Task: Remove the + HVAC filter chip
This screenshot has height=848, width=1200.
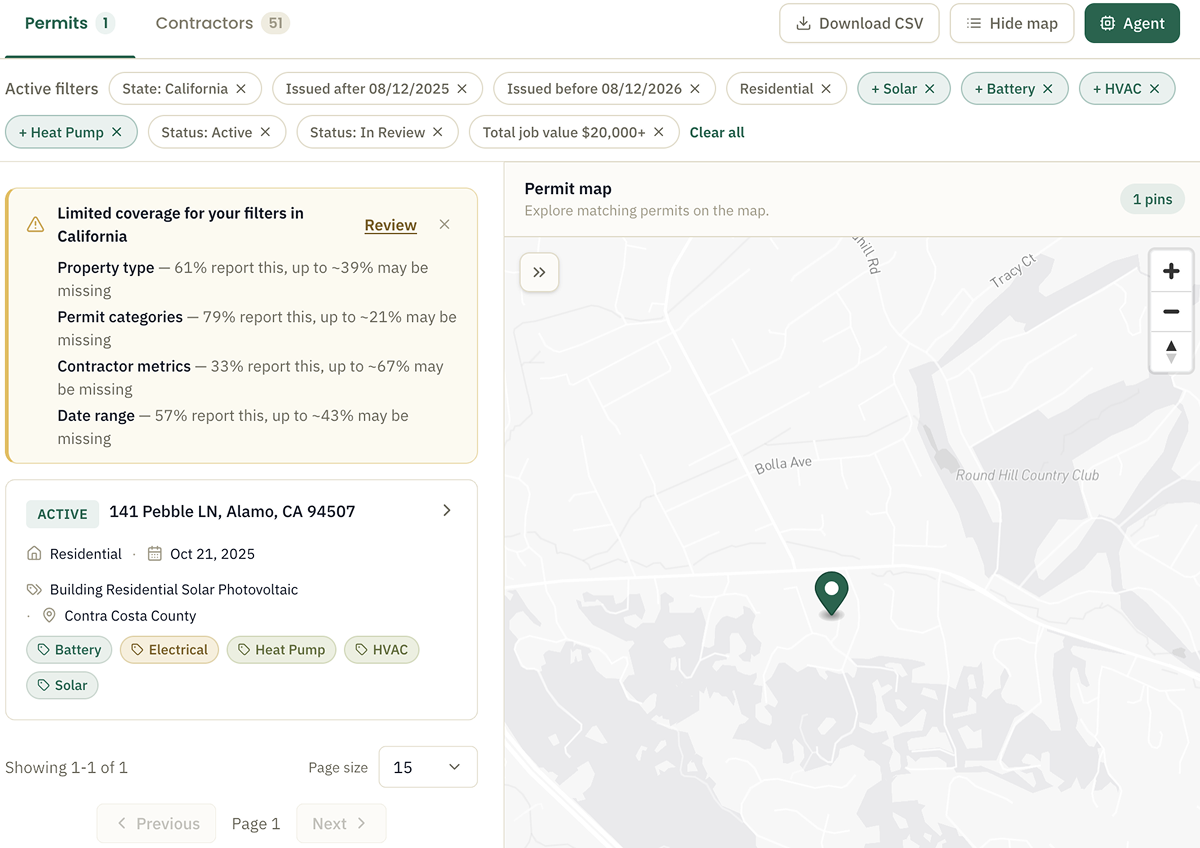Action: point(1155,89)
